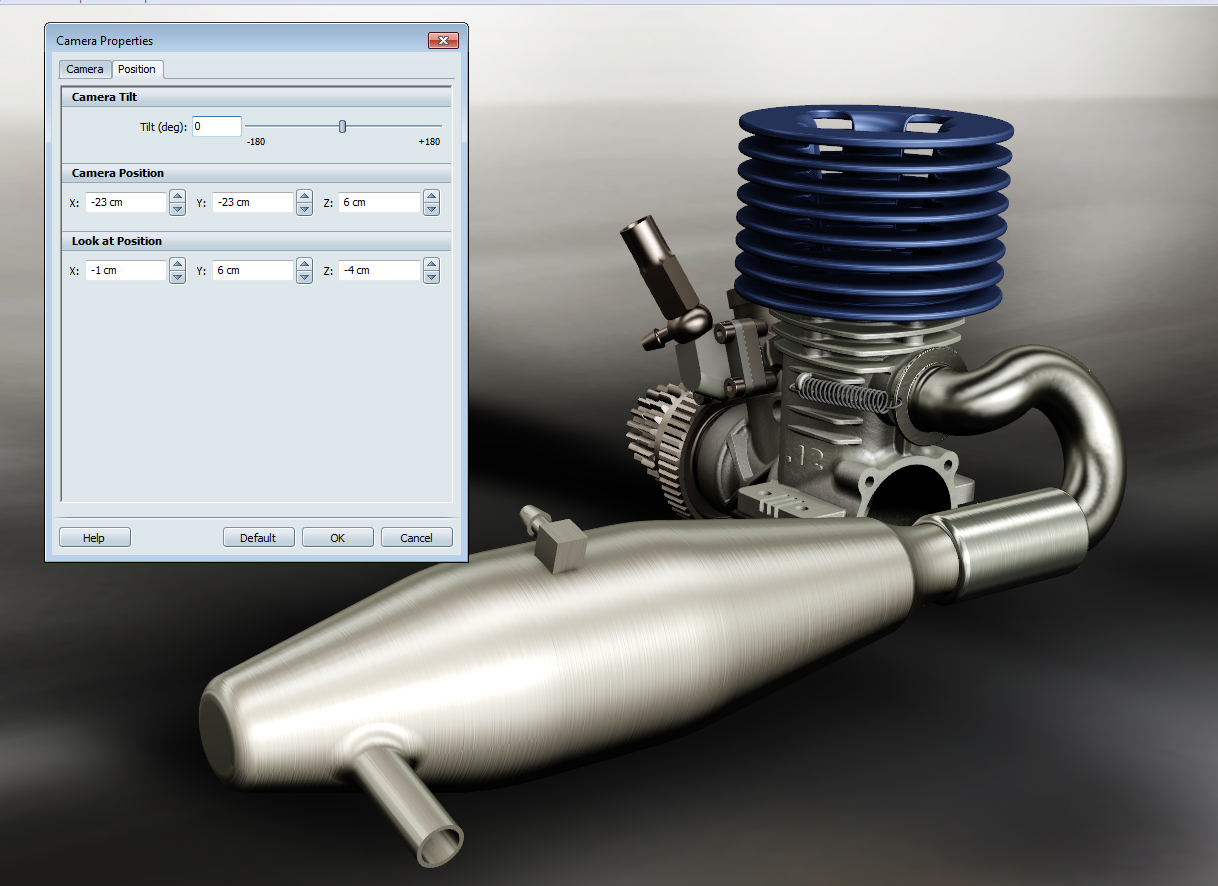1218x886 pixels.
Task: Click the Camera Position Y field
Action: [x=253, y=203]
